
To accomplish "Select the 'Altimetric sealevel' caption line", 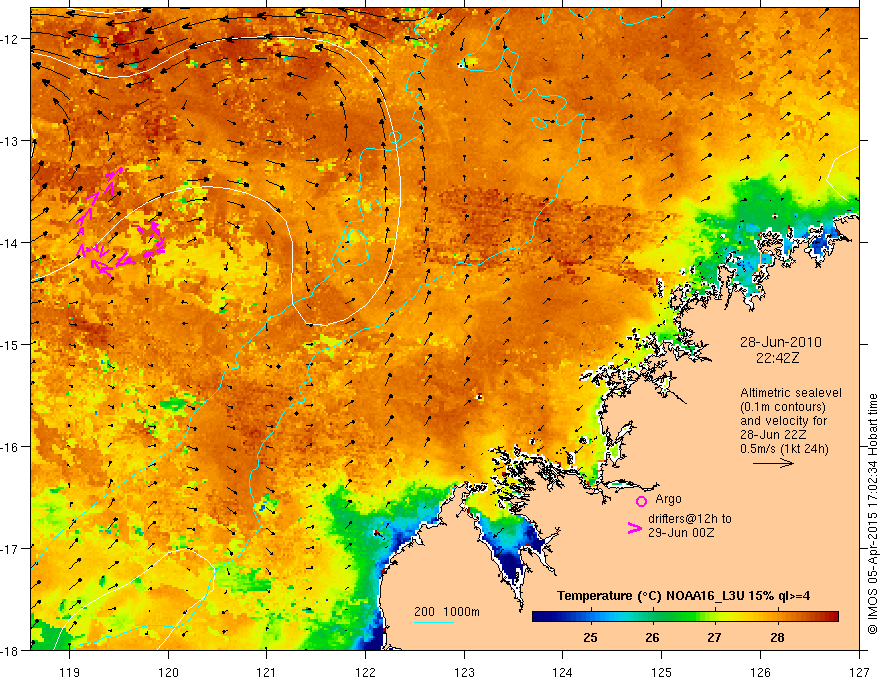I will tap(791, 393).
